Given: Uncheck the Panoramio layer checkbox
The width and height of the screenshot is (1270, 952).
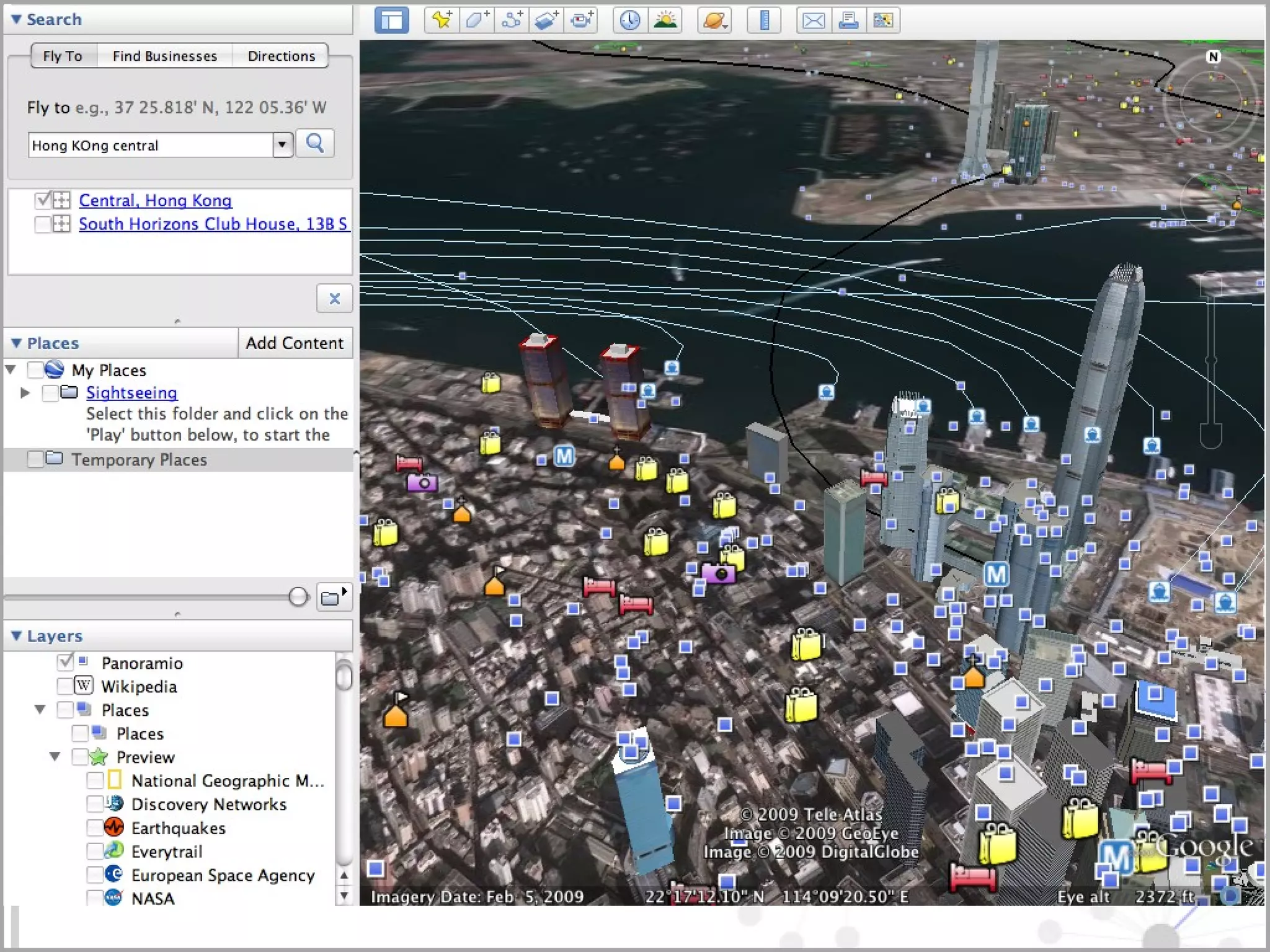Looking at the screenshot, I should click(65, 663).
